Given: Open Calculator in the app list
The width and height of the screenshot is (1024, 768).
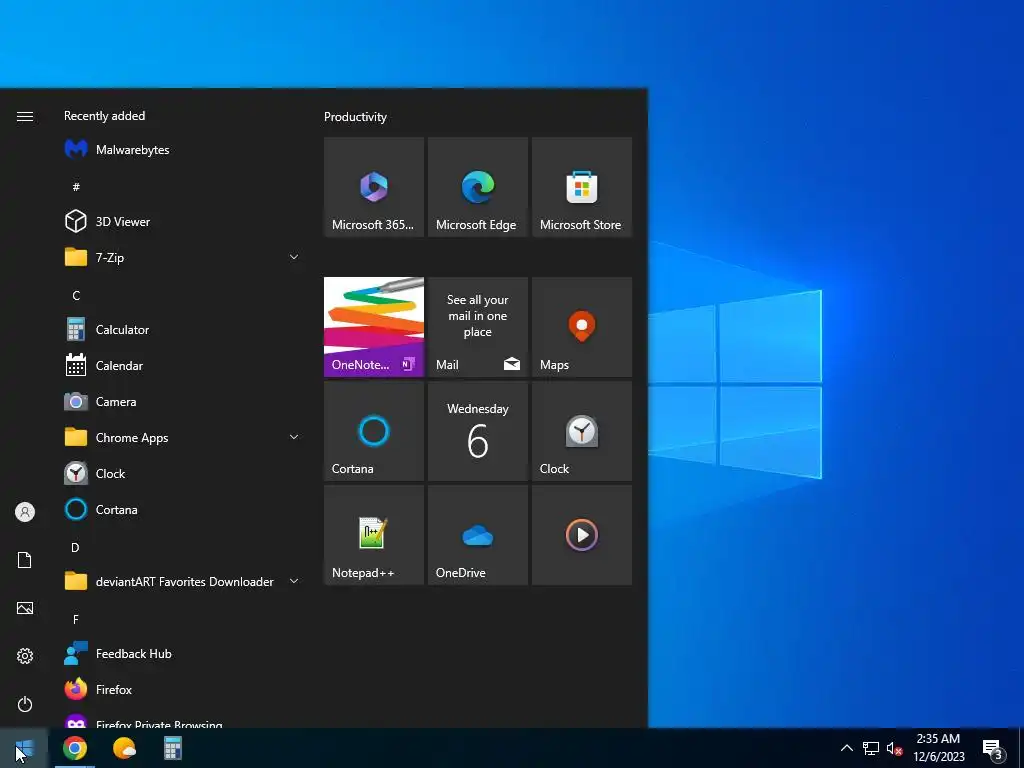Looking at the screenshot, I should tap(182, 330).
